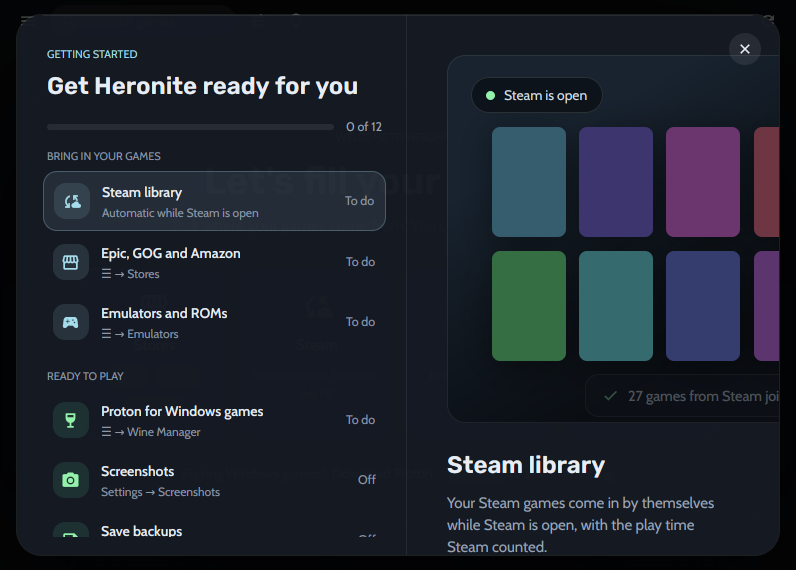Click the dark purple tile in top row
Image resolution: width=796 pixels, height=570 pixels.
[616, 182]
